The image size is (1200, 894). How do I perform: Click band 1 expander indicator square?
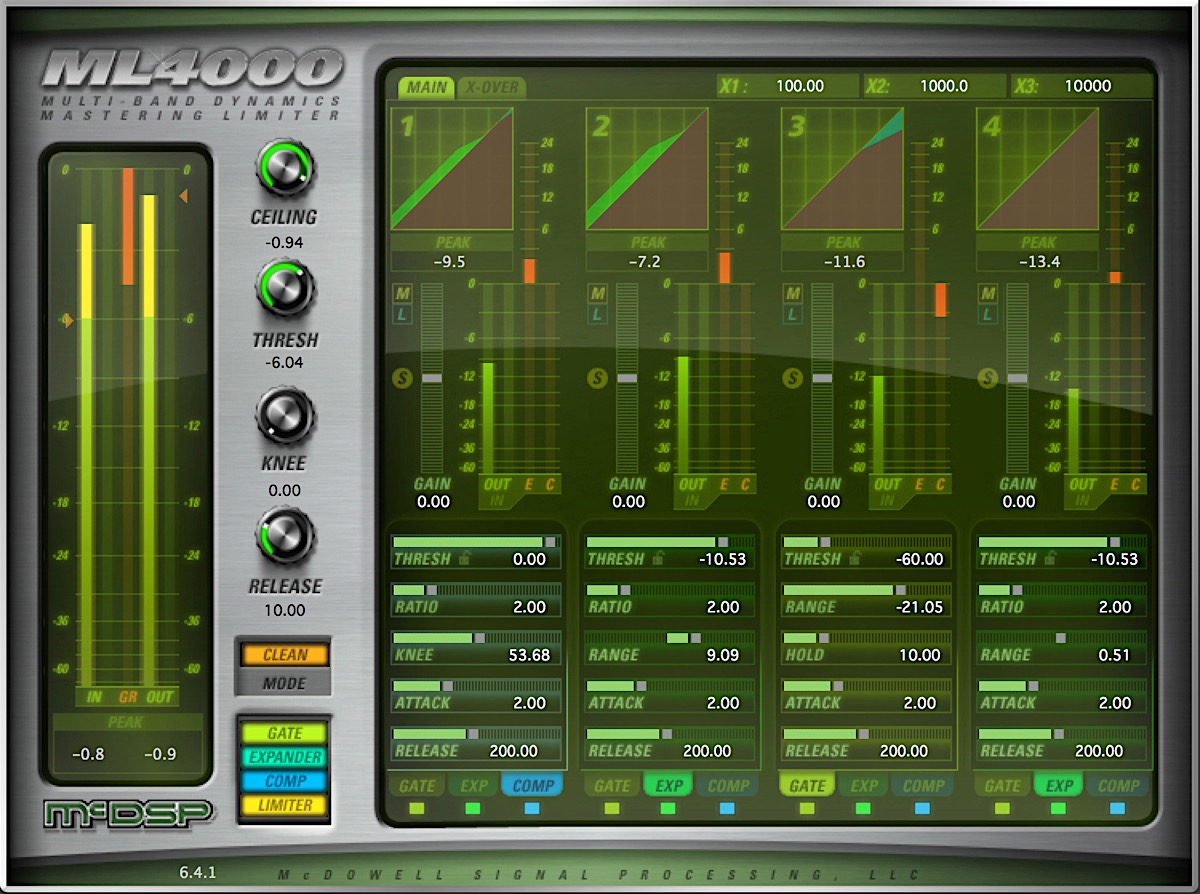473,808
